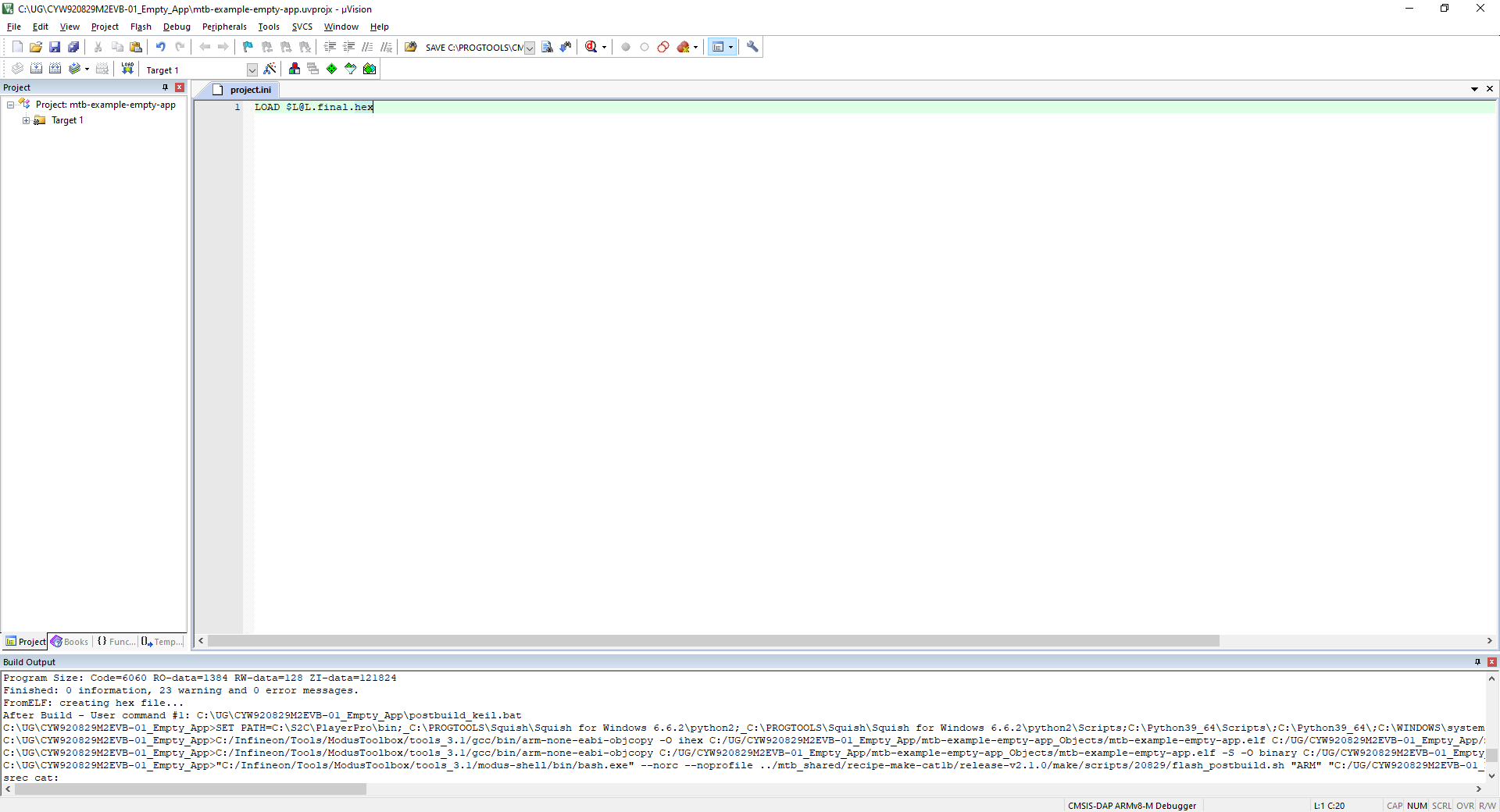Open the Window menu
Screen dimensions: 1500x812
coord(341,27)
